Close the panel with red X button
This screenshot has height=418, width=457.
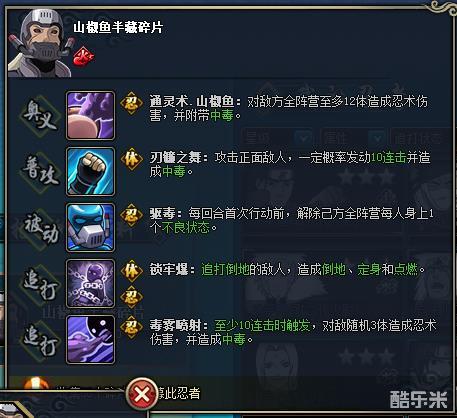[142, 395]
